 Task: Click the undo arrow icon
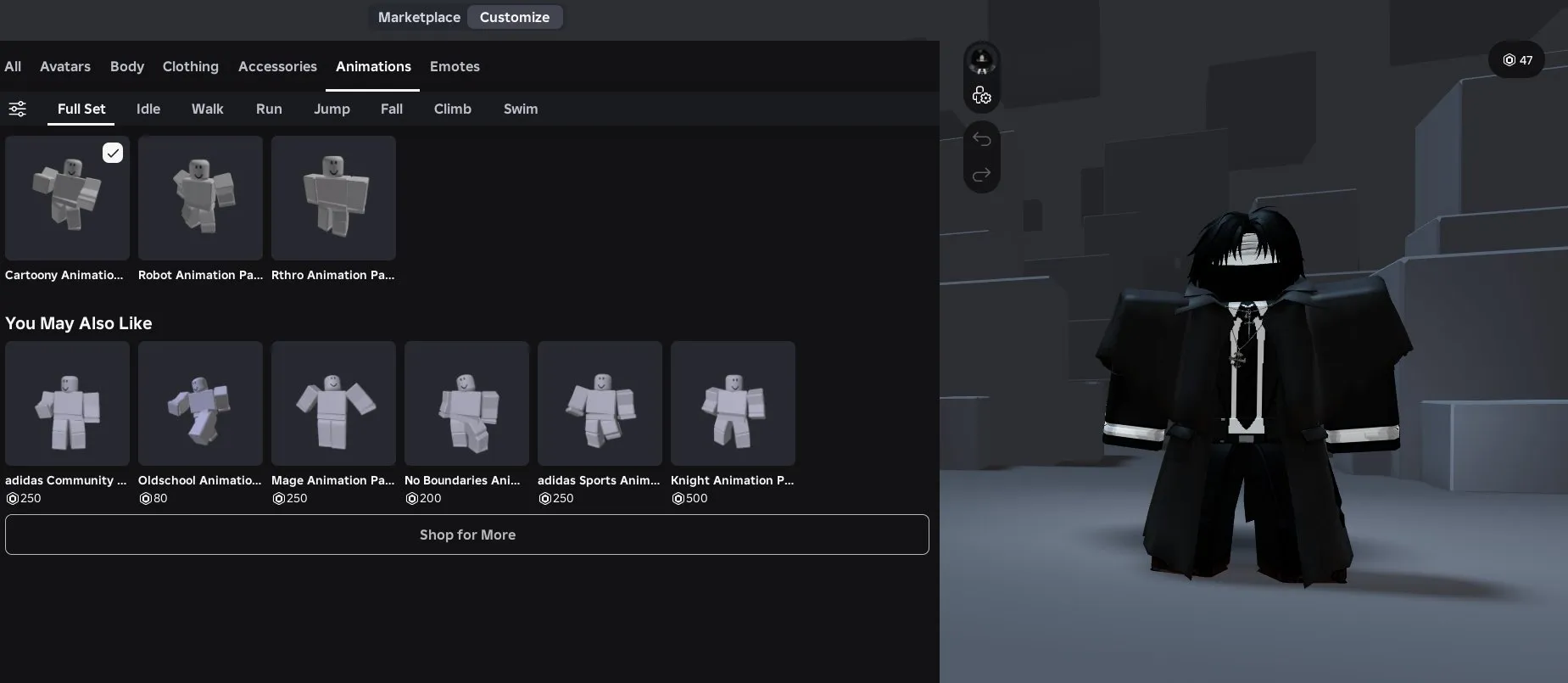(981, 139)
